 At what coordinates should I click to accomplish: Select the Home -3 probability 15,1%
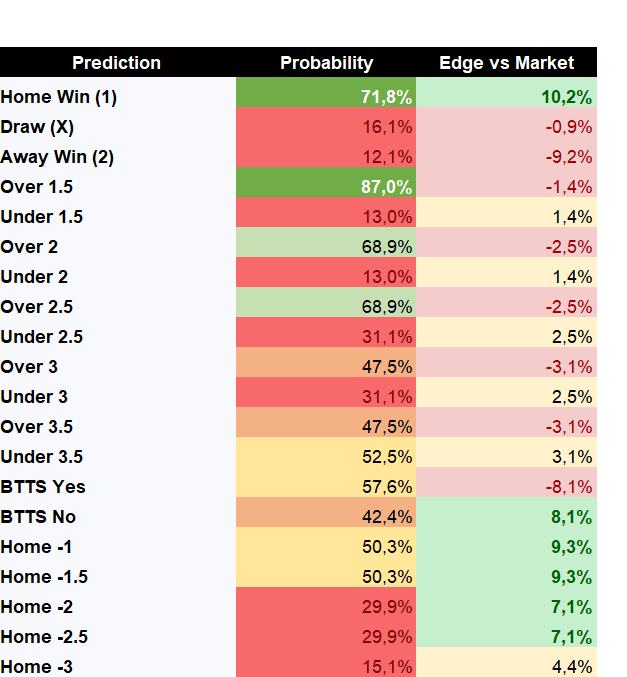tap(326, 662)
